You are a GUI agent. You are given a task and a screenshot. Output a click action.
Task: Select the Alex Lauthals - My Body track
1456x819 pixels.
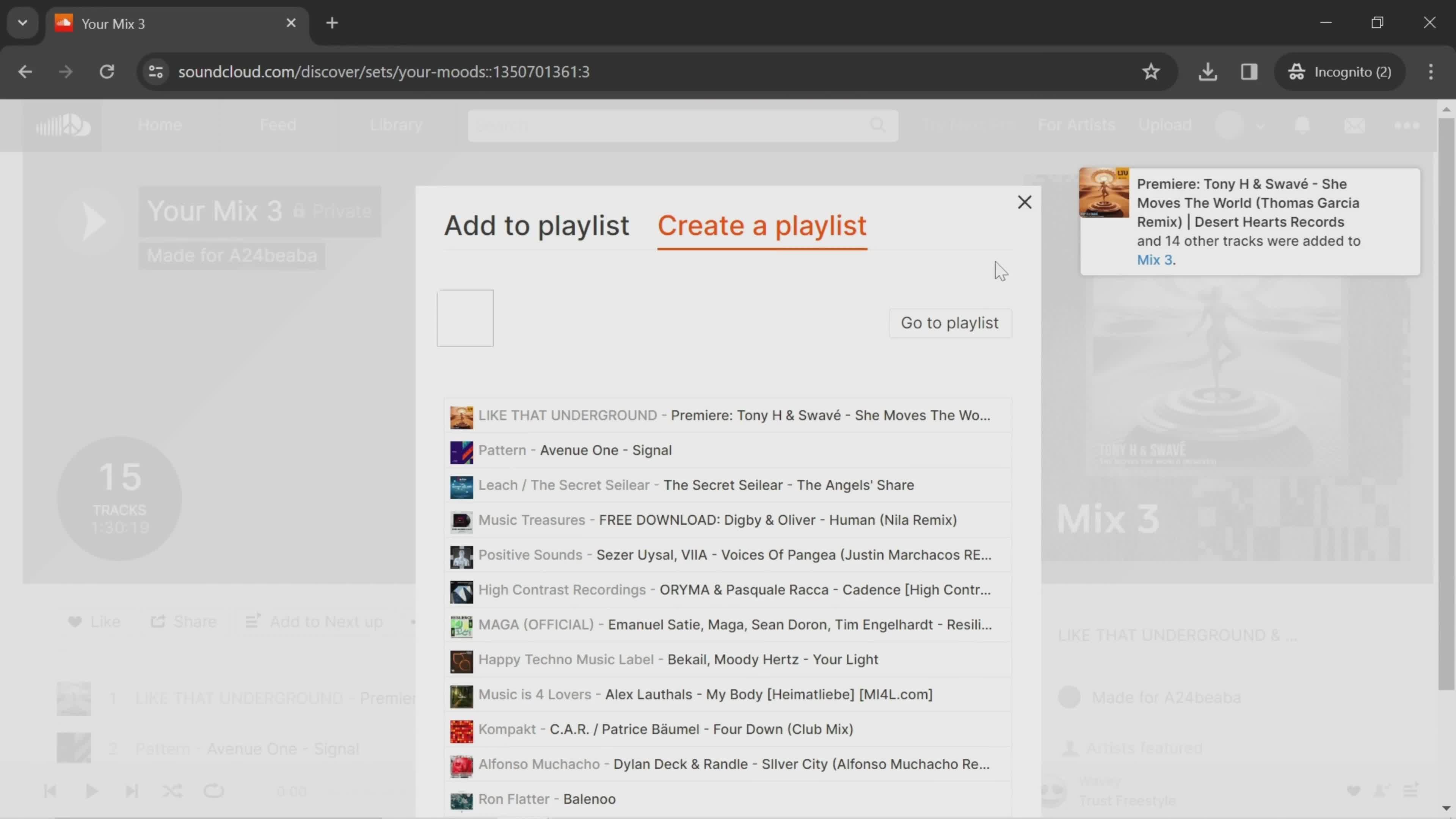[x=728, y=695]
